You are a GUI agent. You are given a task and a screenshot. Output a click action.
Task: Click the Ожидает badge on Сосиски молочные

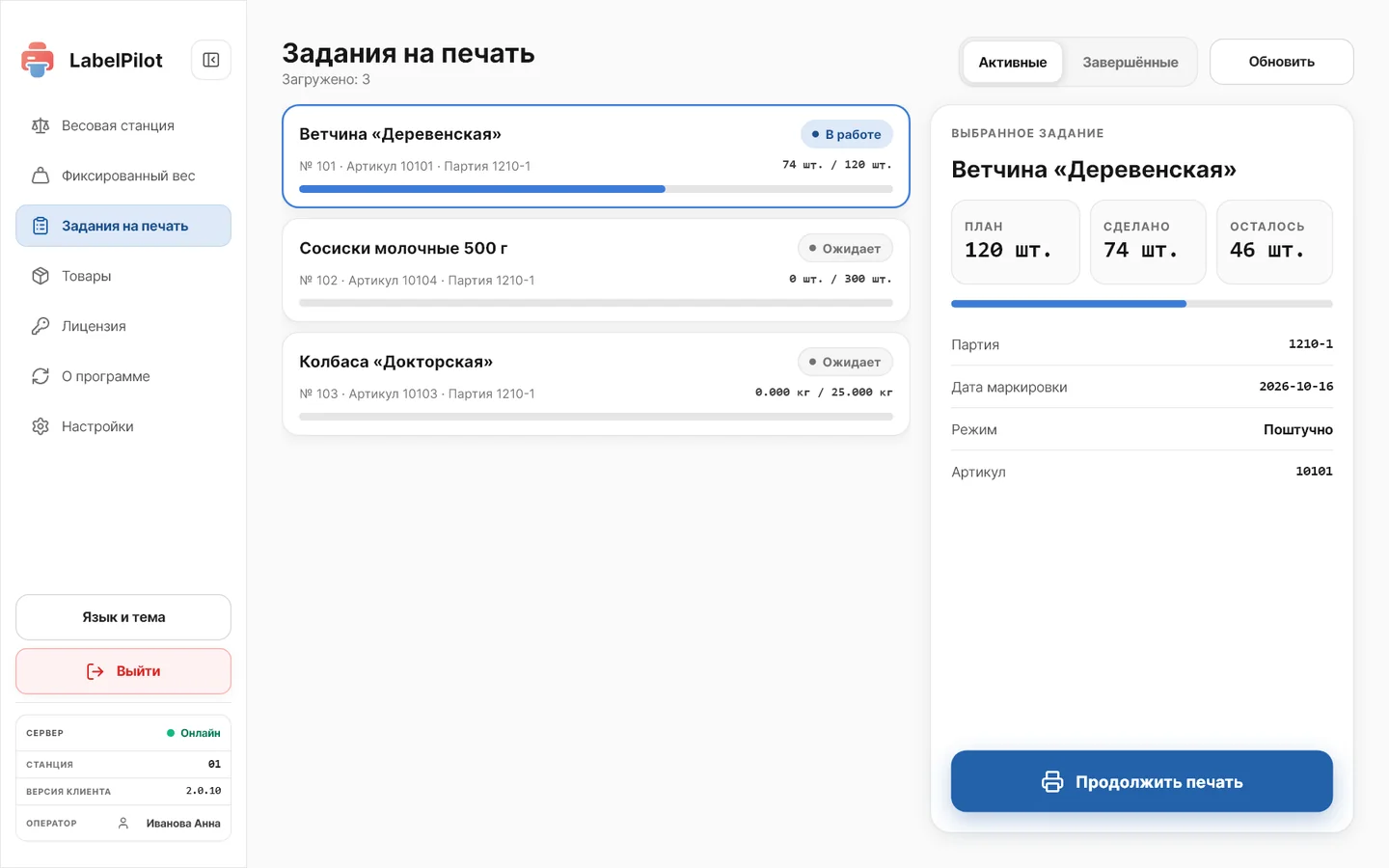click(x=846, y=248)
